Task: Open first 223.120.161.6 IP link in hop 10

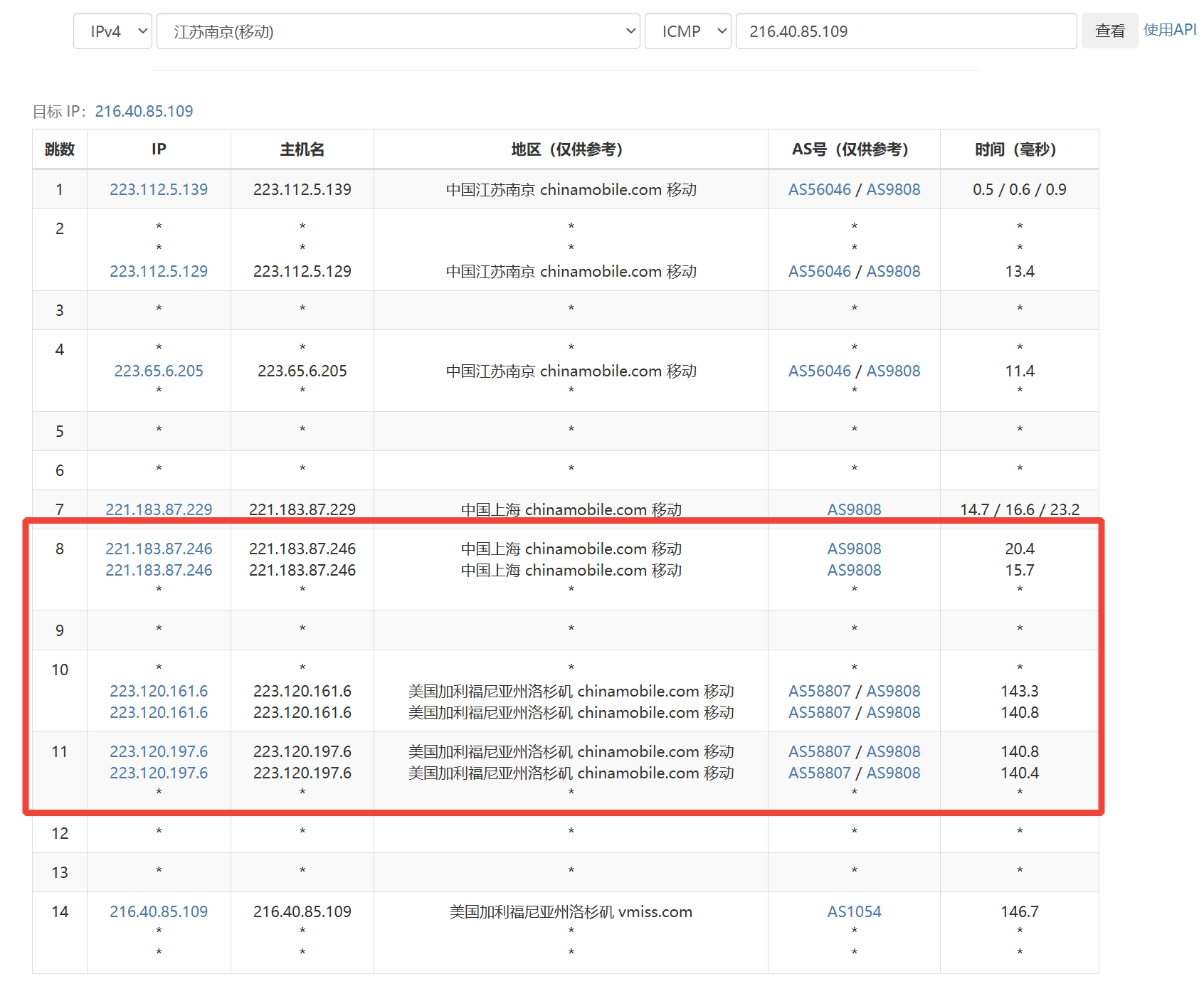Action: 159,691
